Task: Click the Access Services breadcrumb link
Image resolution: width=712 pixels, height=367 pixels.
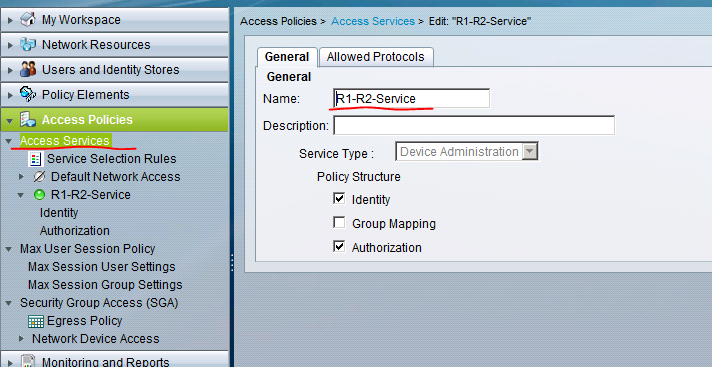Action: click(x=373, y=21)
